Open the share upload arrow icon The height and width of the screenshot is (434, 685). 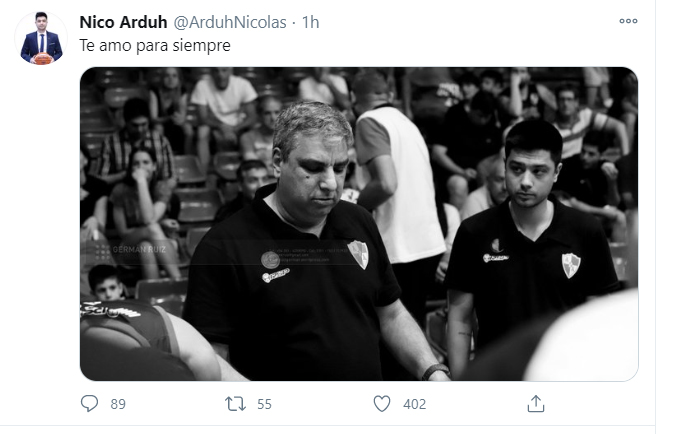(x=536, y=403)
